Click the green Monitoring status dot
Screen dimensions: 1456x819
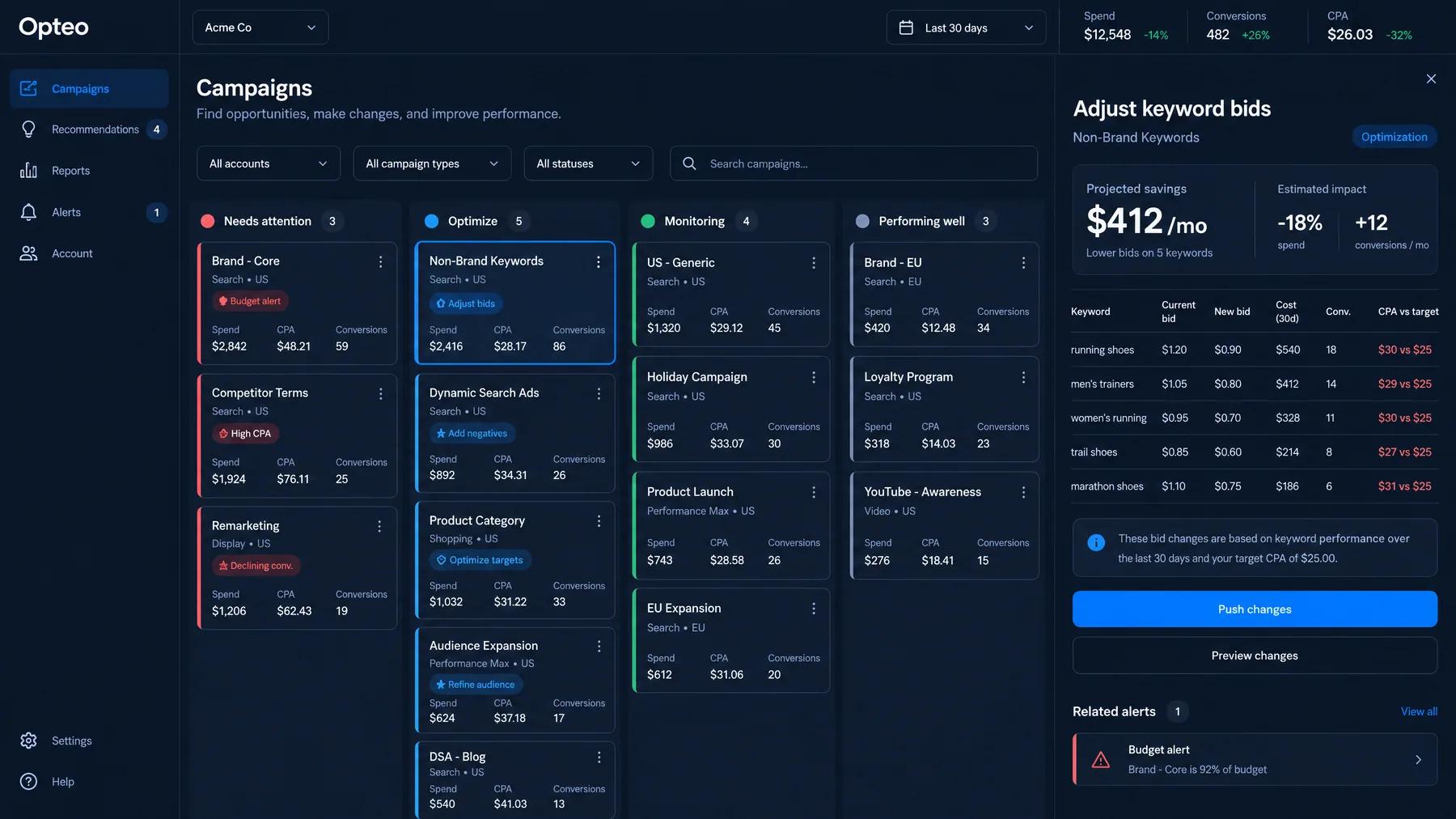(648, 221)
